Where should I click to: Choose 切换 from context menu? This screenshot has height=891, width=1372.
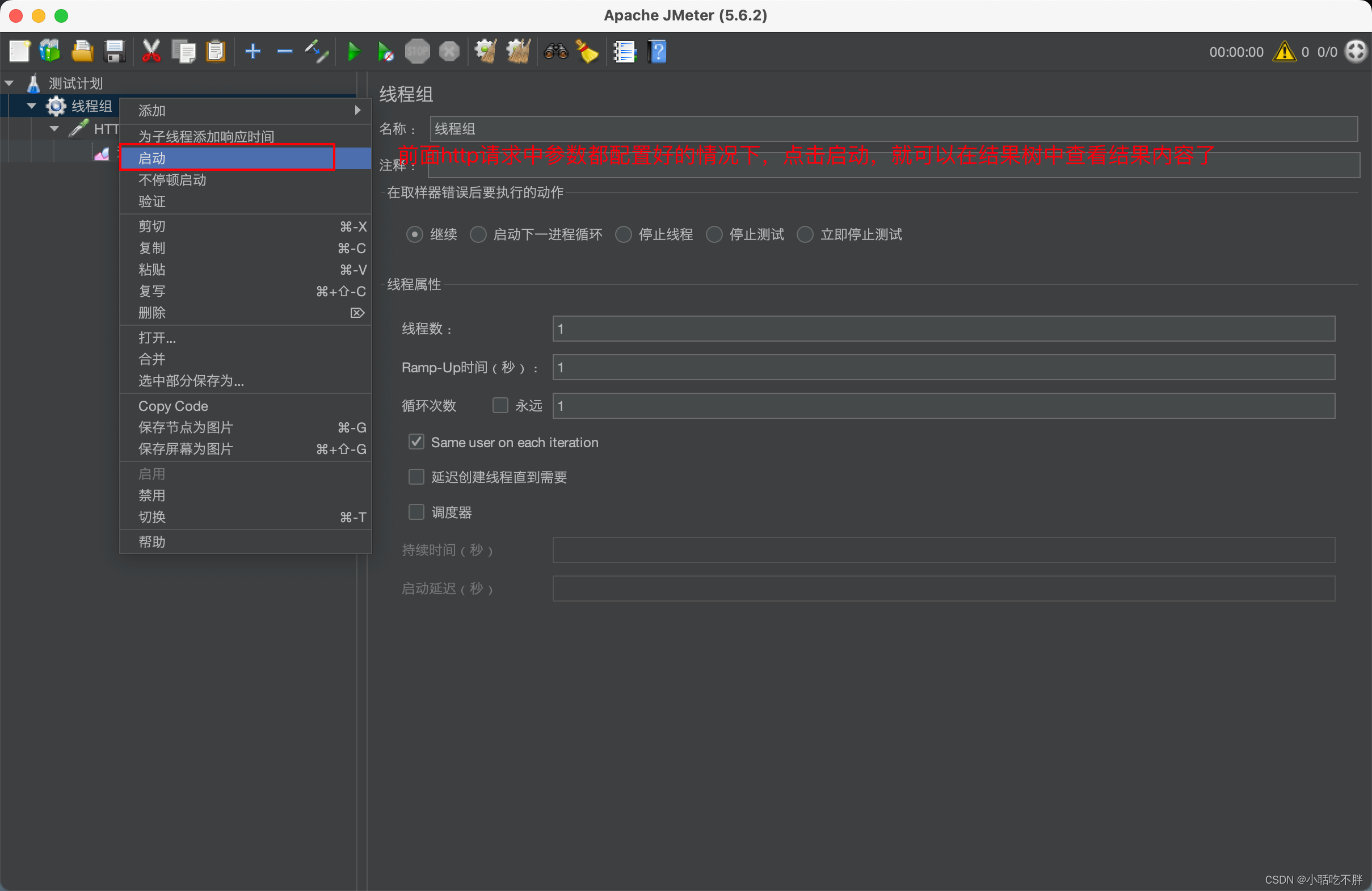tap(245, 516)
